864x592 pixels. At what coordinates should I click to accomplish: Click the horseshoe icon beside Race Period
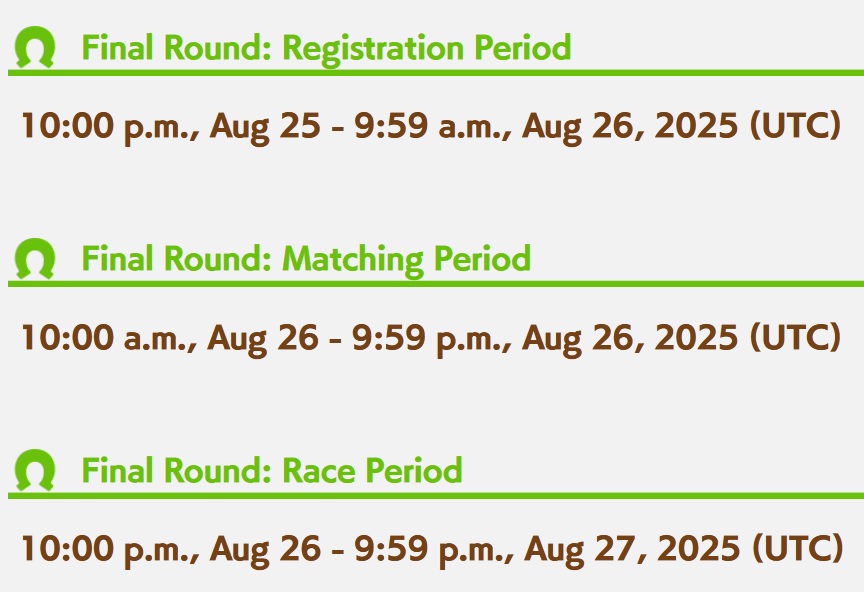(x=35, y=470)
